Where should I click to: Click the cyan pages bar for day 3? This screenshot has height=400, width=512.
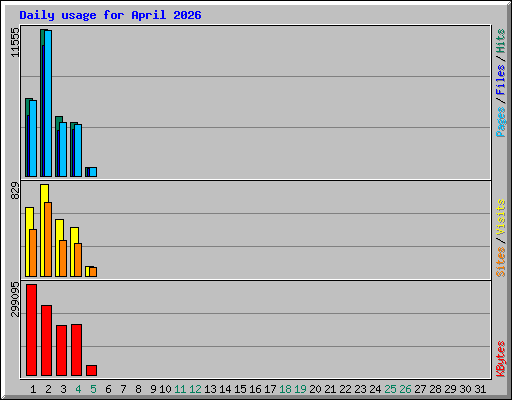coord(63,149)
